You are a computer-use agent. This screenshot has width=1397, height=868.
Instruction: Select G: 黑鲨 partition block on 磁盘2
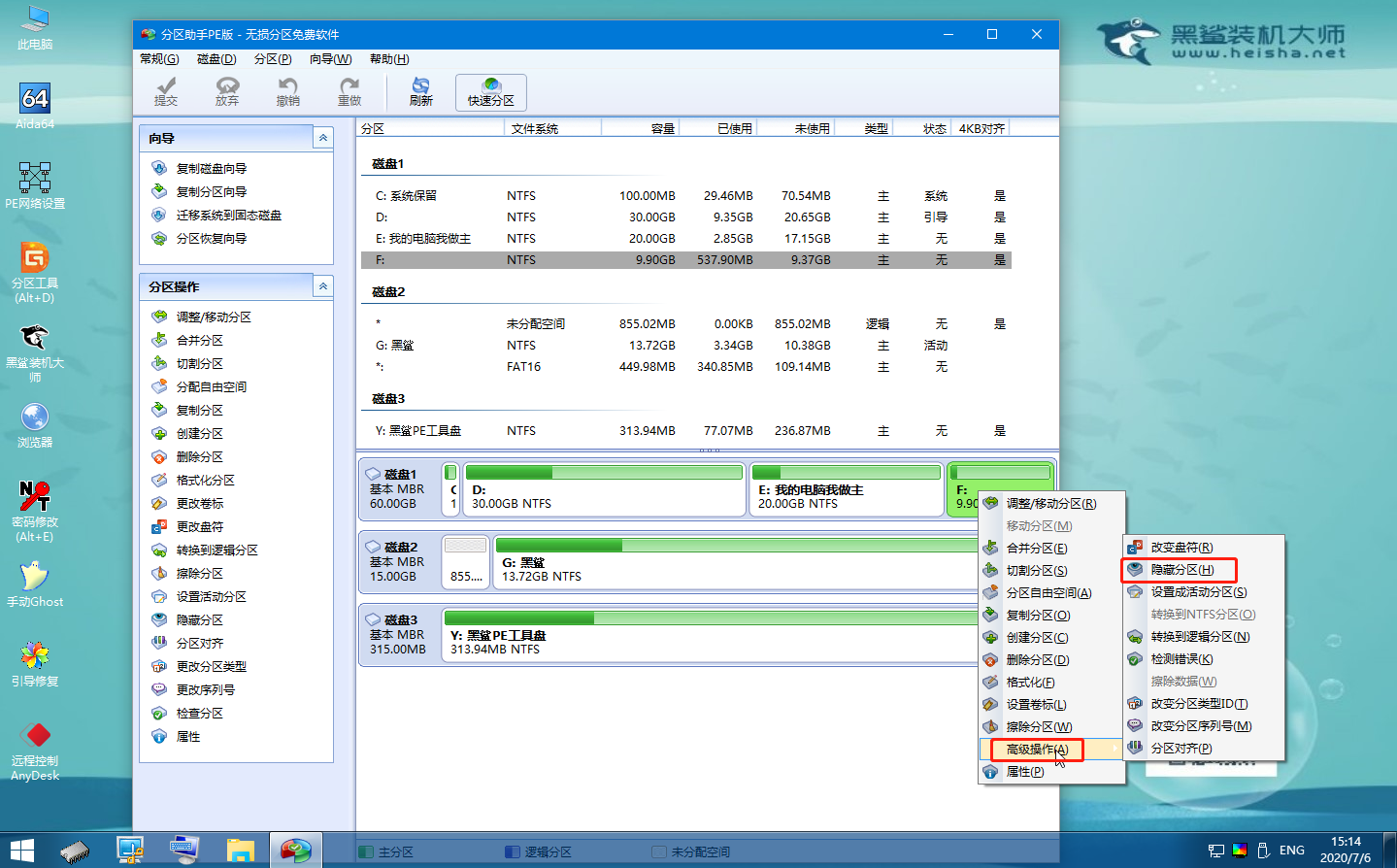[x=734, y=562]
